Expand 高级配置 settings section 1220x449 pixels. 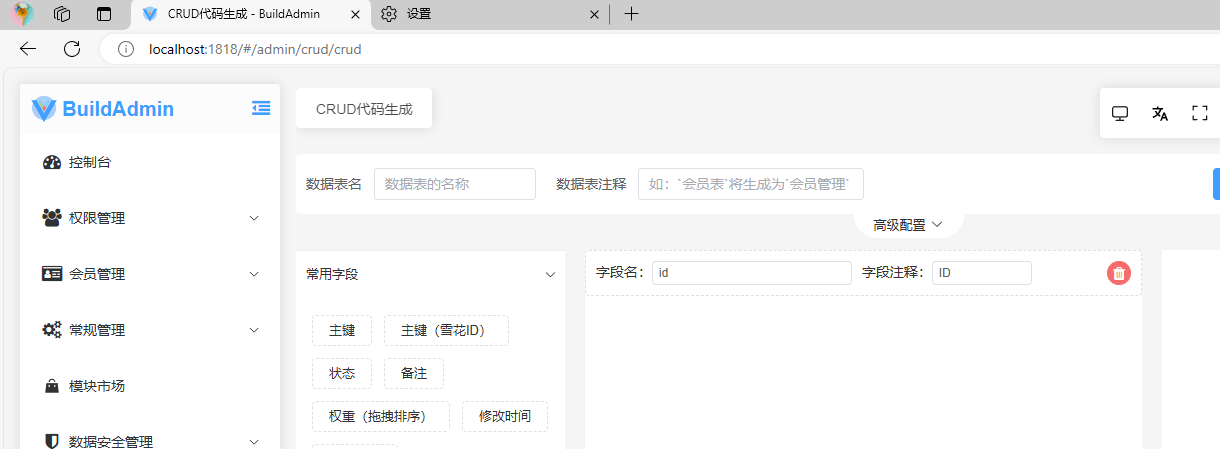907,225
